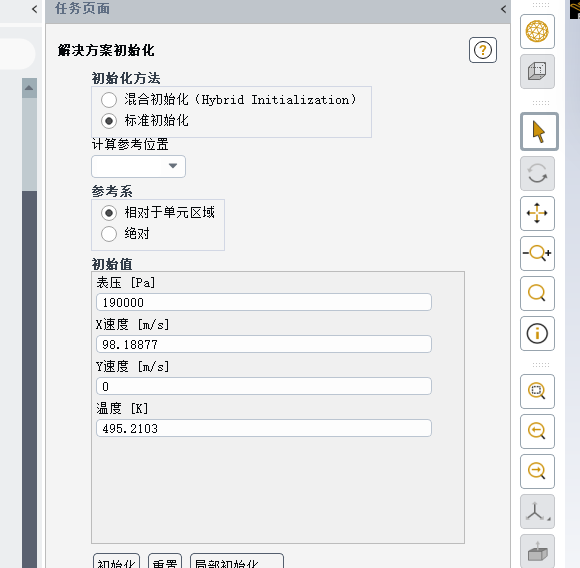Click the 局部初始化 button
Viewport: 580px width, 568px height.
[237, 562]
